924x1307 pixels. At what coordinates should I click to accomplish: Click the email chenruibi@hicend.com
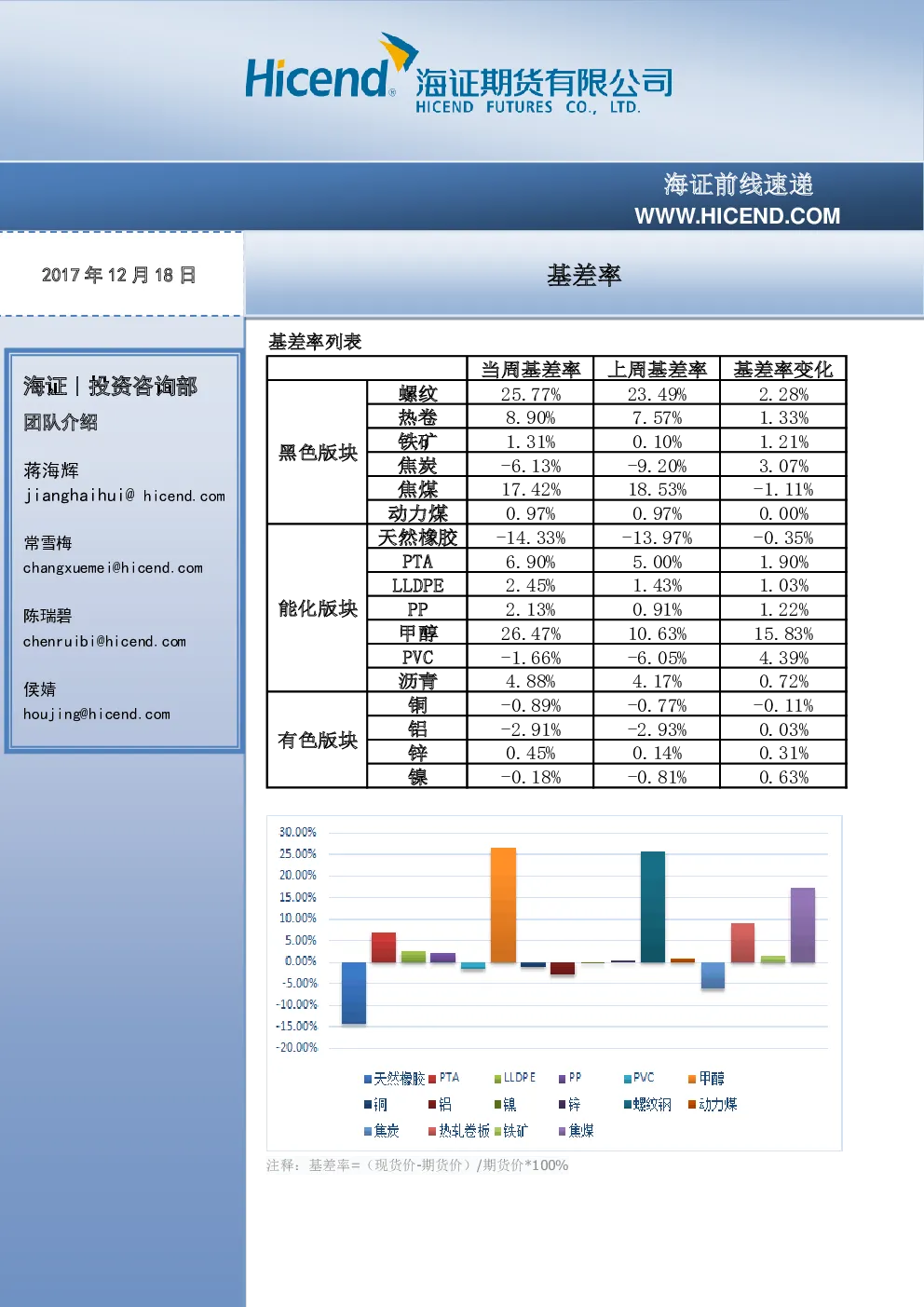pyautogui.click(x=104, y=641)
